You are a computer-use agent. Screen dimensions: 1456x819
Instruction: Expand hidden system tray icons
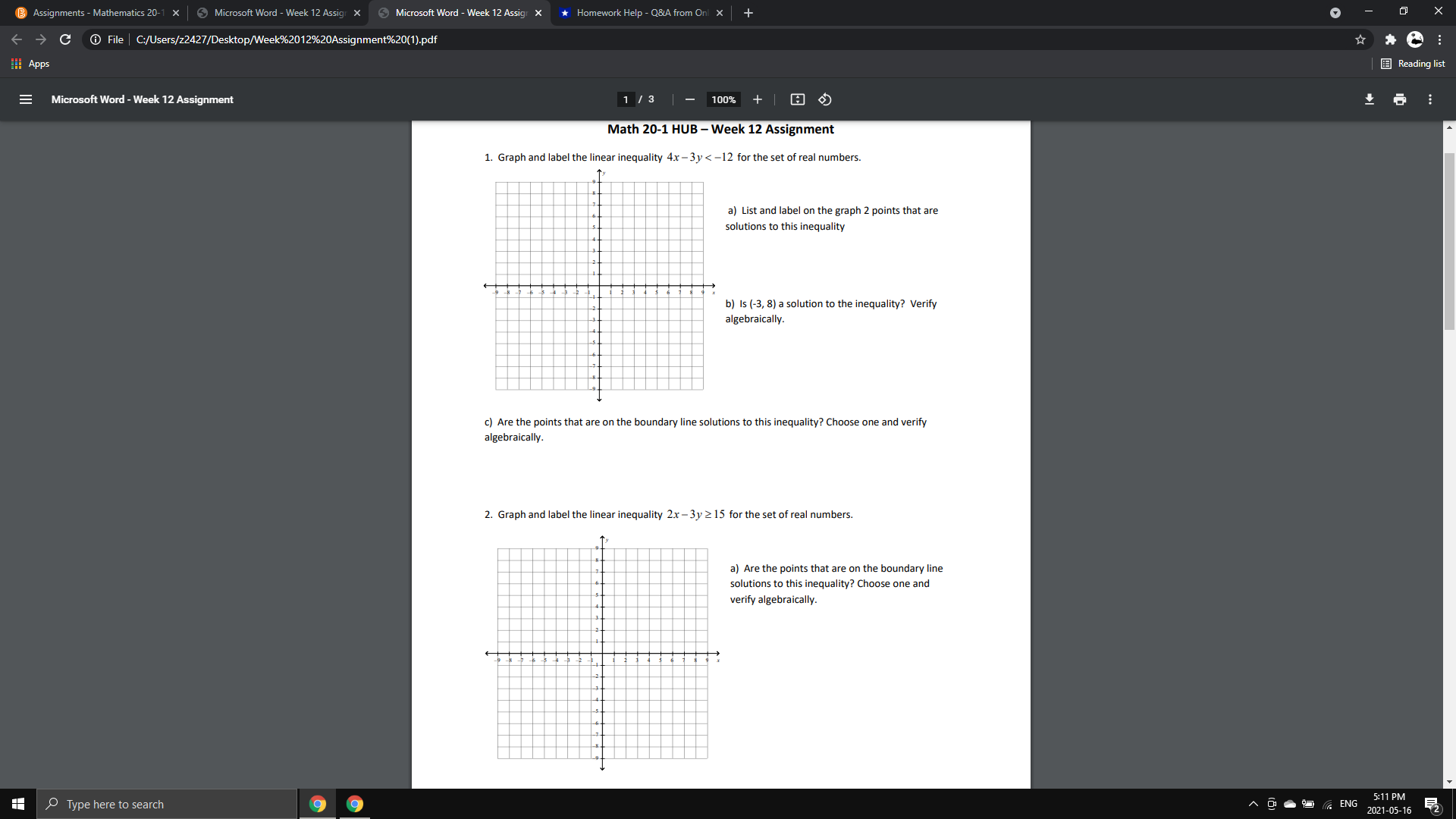[x=1253, y=804]
